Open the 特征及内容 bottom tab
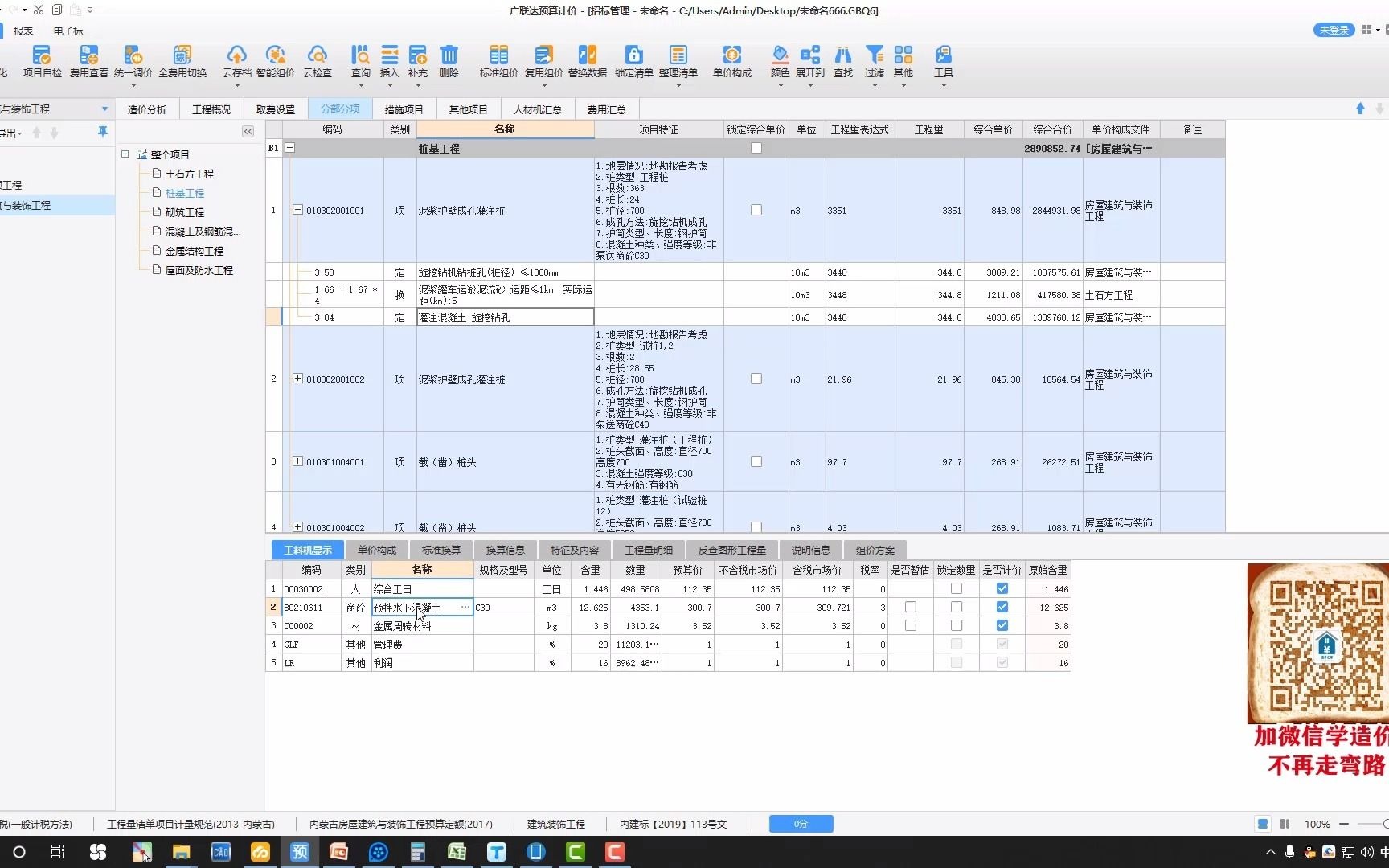Viewport: 1389px width, 868px height. coord(574,550)
